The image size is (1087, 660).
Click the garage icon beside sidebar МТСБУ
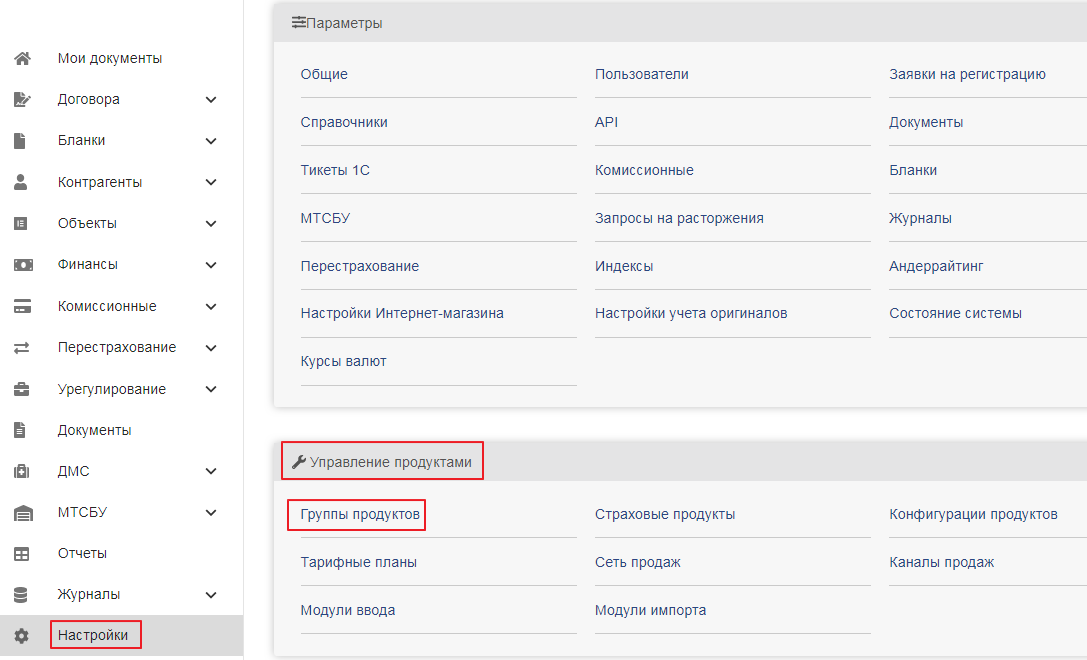23,512
